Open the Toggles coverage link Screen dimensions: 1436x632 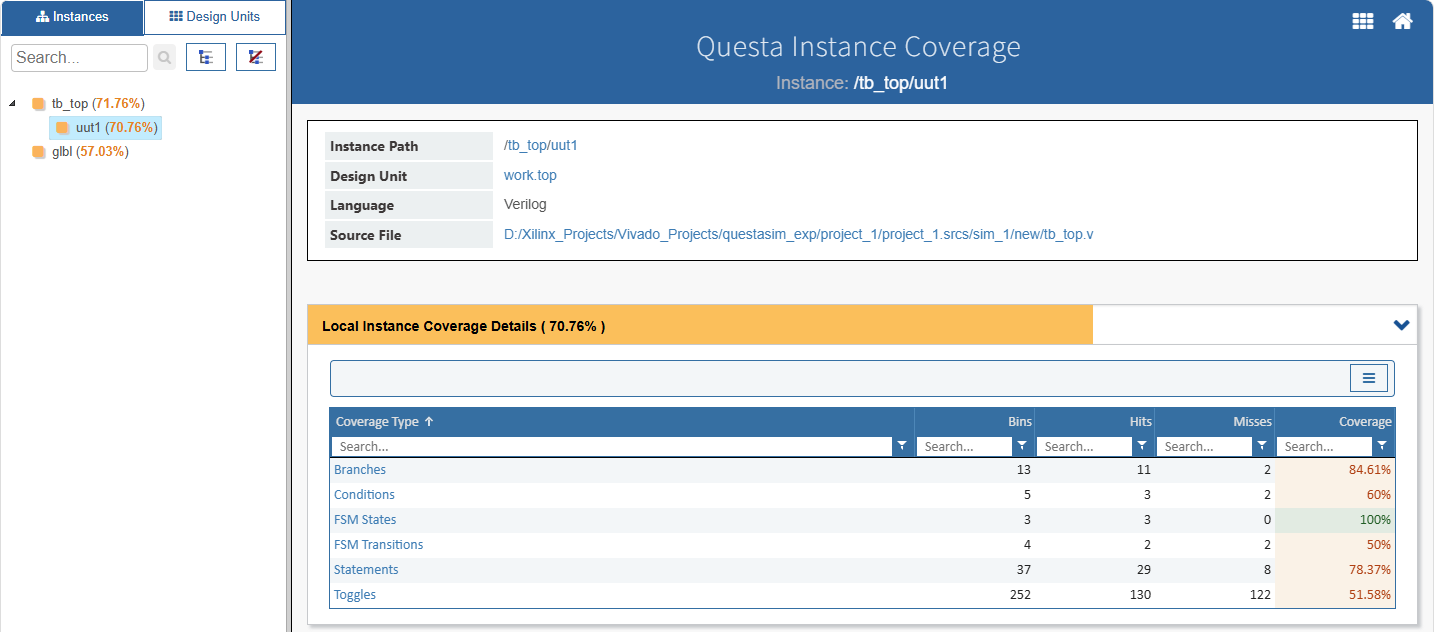point(355,595)
